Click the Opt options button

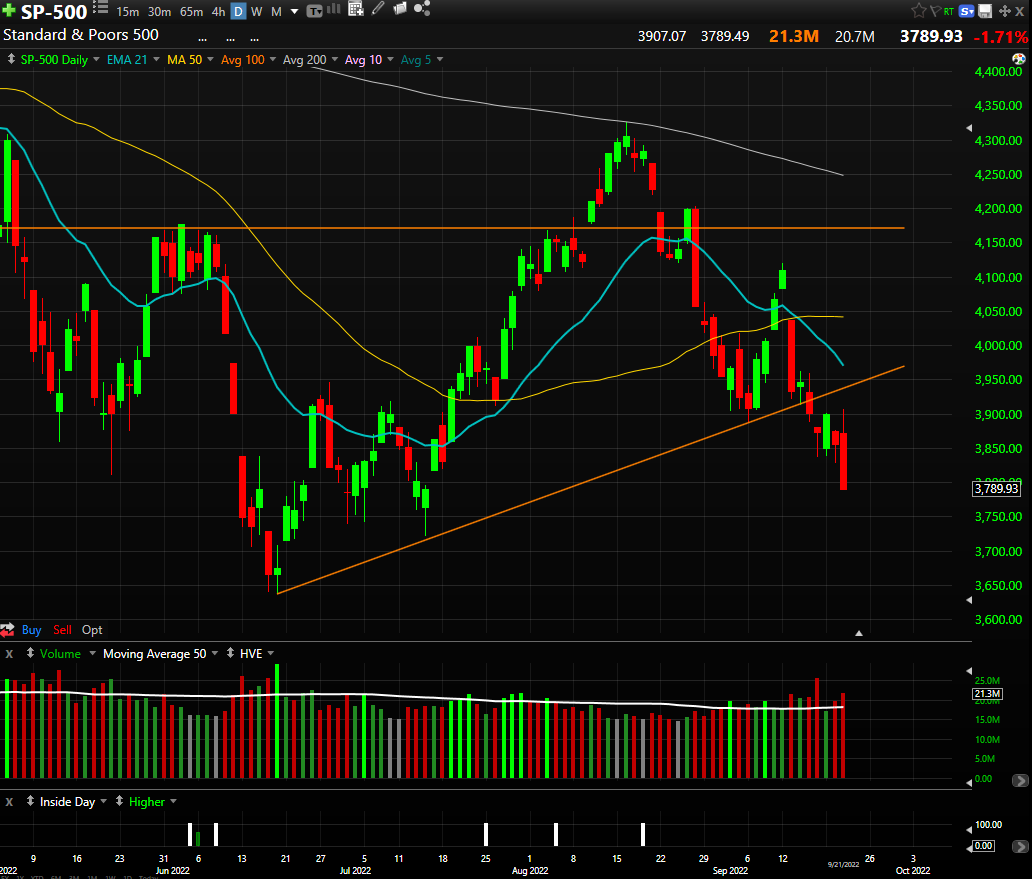[x=92, y=630]
